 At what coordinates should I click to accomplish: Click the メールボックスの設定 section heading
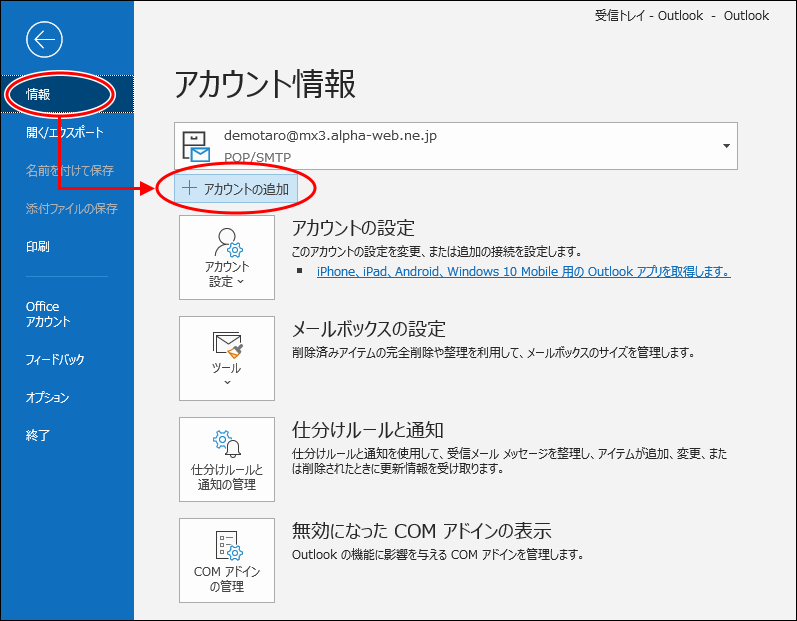[x=369, y=329]
